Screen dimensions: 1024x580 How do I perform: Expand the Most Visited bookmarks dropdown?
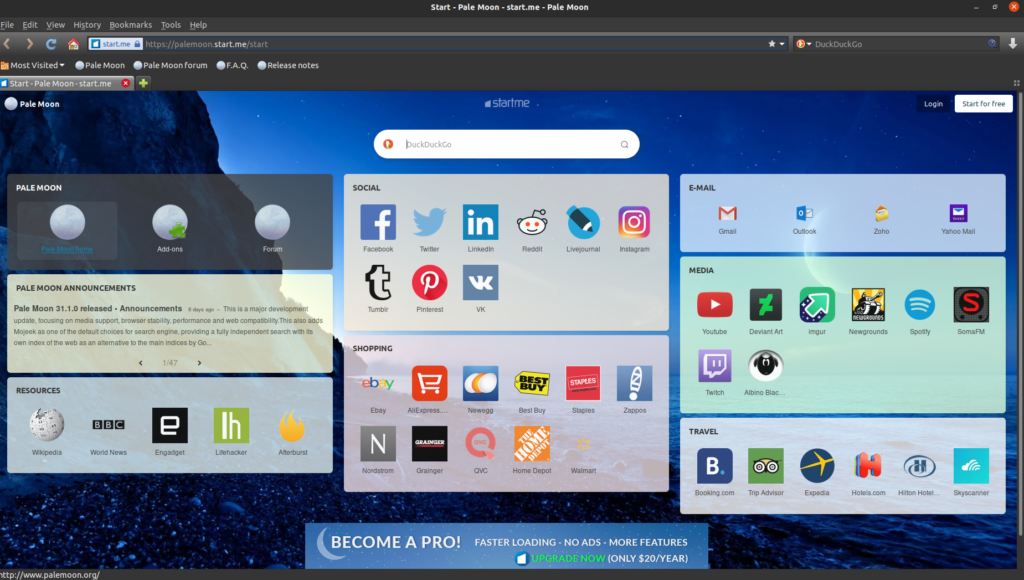coord(33,65)
